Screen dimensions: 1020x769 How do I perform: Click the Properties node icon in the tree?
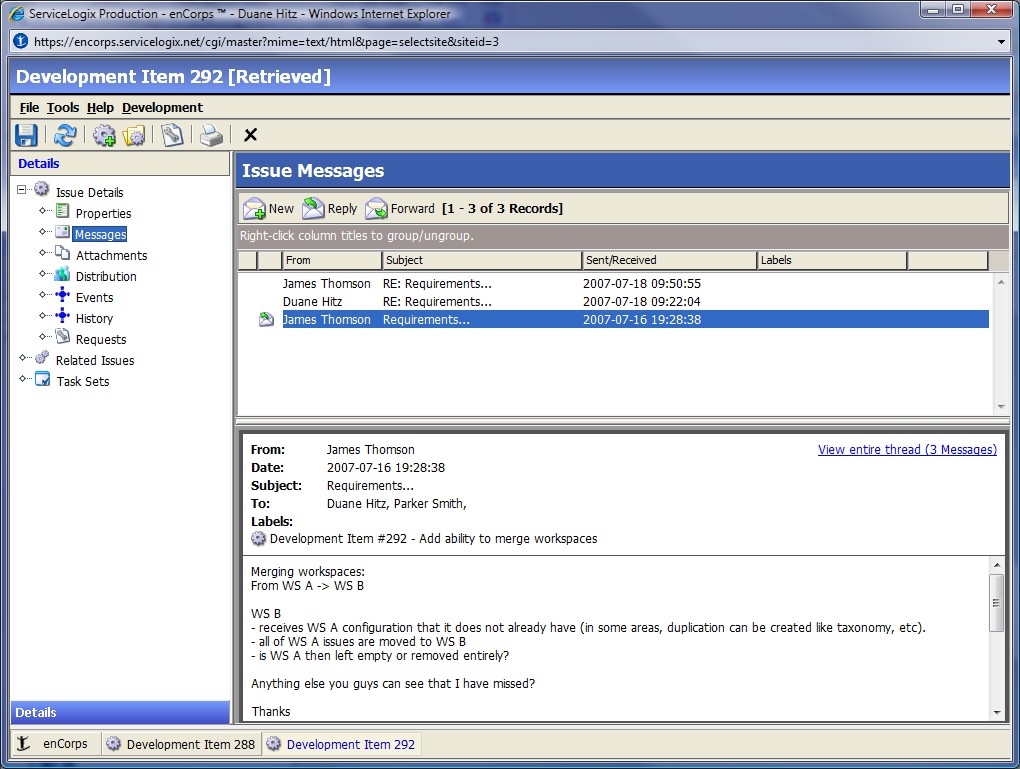point(62,211)
